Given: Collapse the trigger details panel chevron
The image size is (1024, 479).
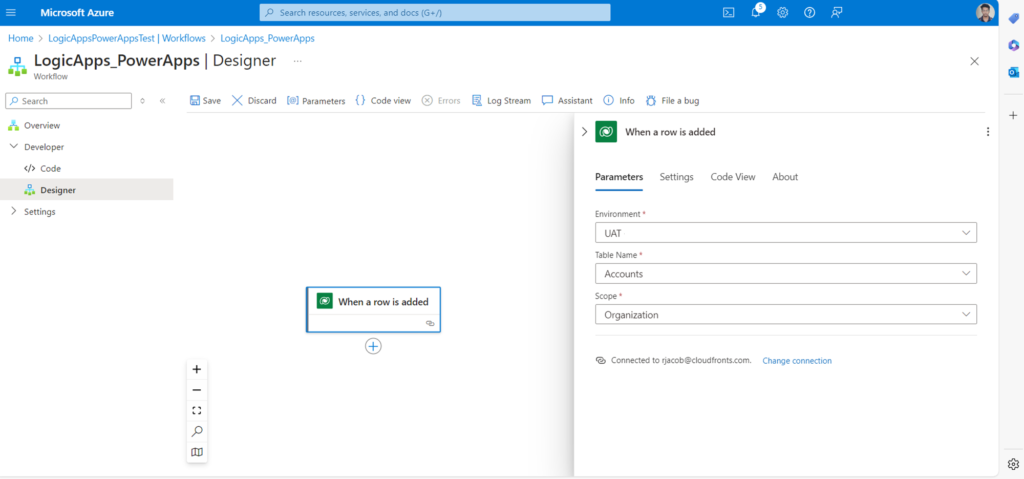Looking at the screenshot, I should 584,132.
